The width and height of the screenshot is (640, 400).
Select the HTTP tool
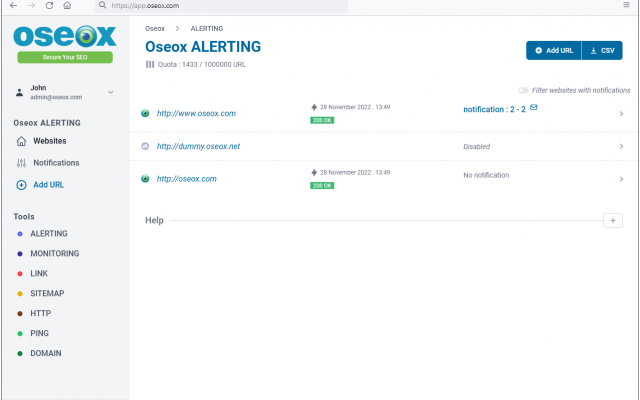pos(40,313)
